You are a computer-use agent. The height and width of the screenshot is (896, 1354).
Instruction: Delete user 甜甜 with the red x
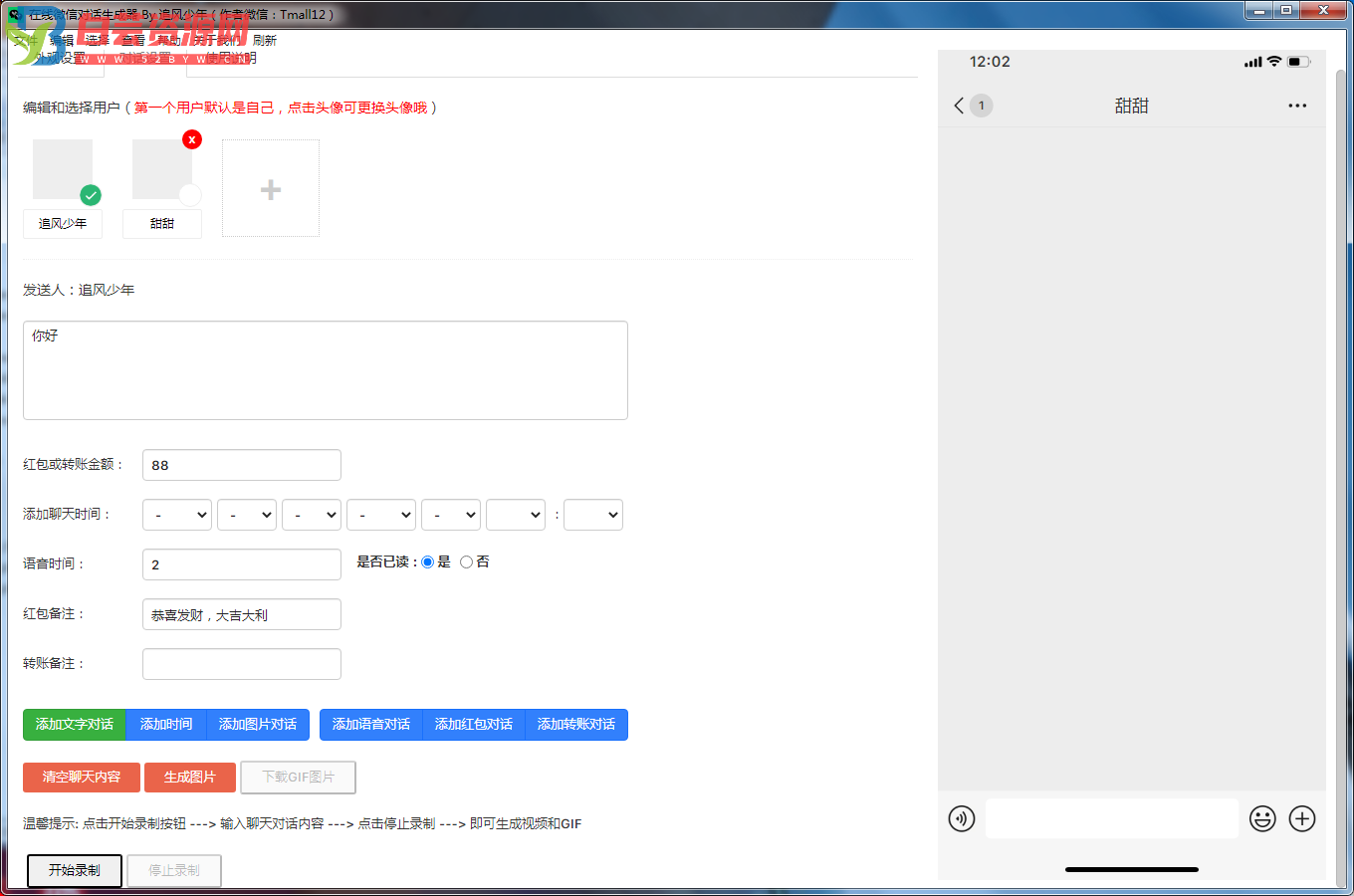[x=192, y=139]
